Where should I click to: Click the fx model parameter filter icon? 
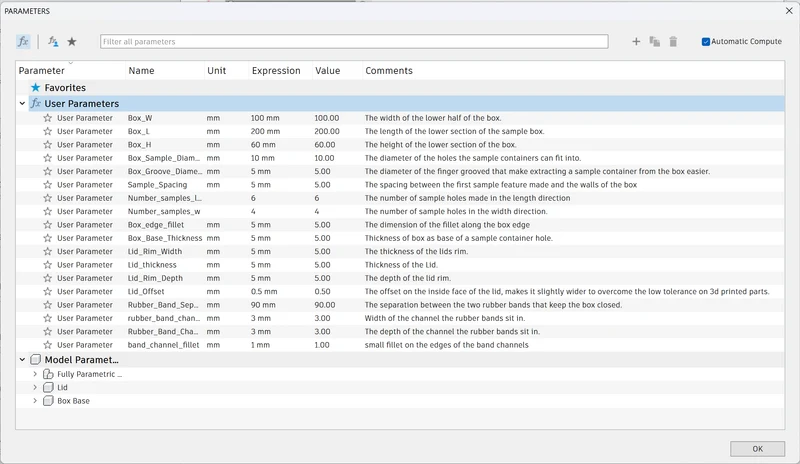[x=53, y=41]
